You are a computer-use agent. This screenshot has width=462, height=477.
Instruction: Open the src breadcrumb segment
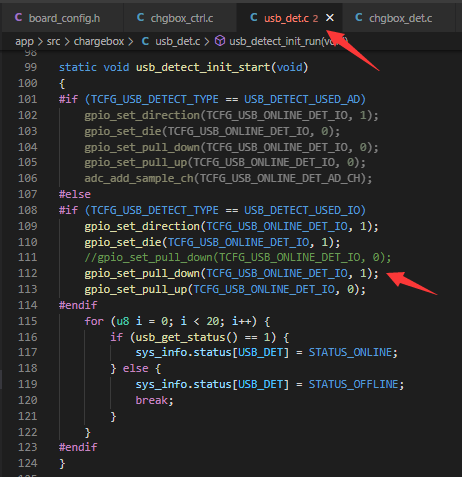53,41
